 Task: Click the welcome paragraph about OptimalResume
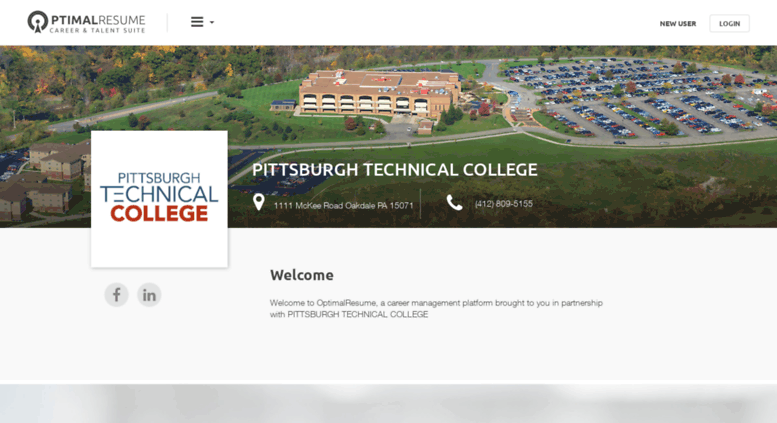436,308
